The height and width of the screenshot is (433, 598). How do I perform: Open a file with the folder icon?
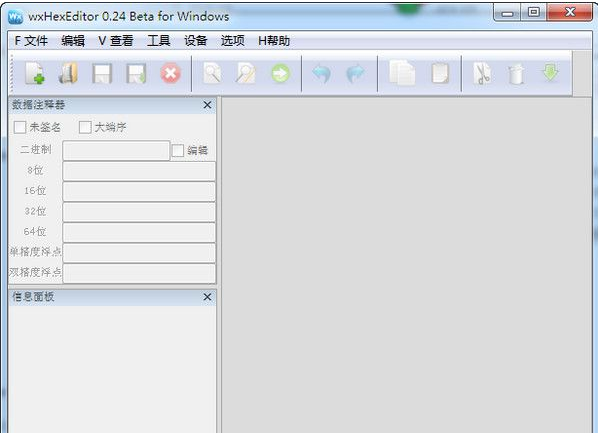[68, 73]
